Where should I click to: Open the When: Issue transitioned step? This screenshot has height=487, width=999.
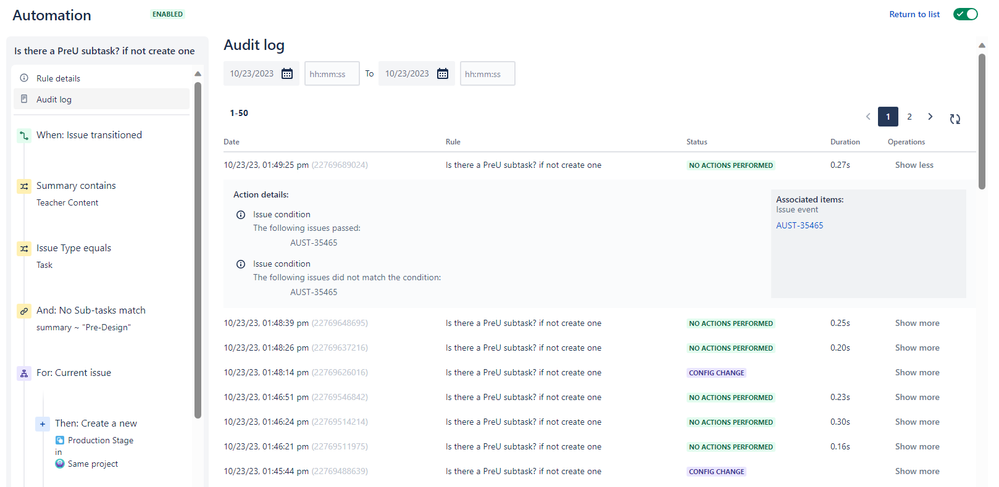89,135
